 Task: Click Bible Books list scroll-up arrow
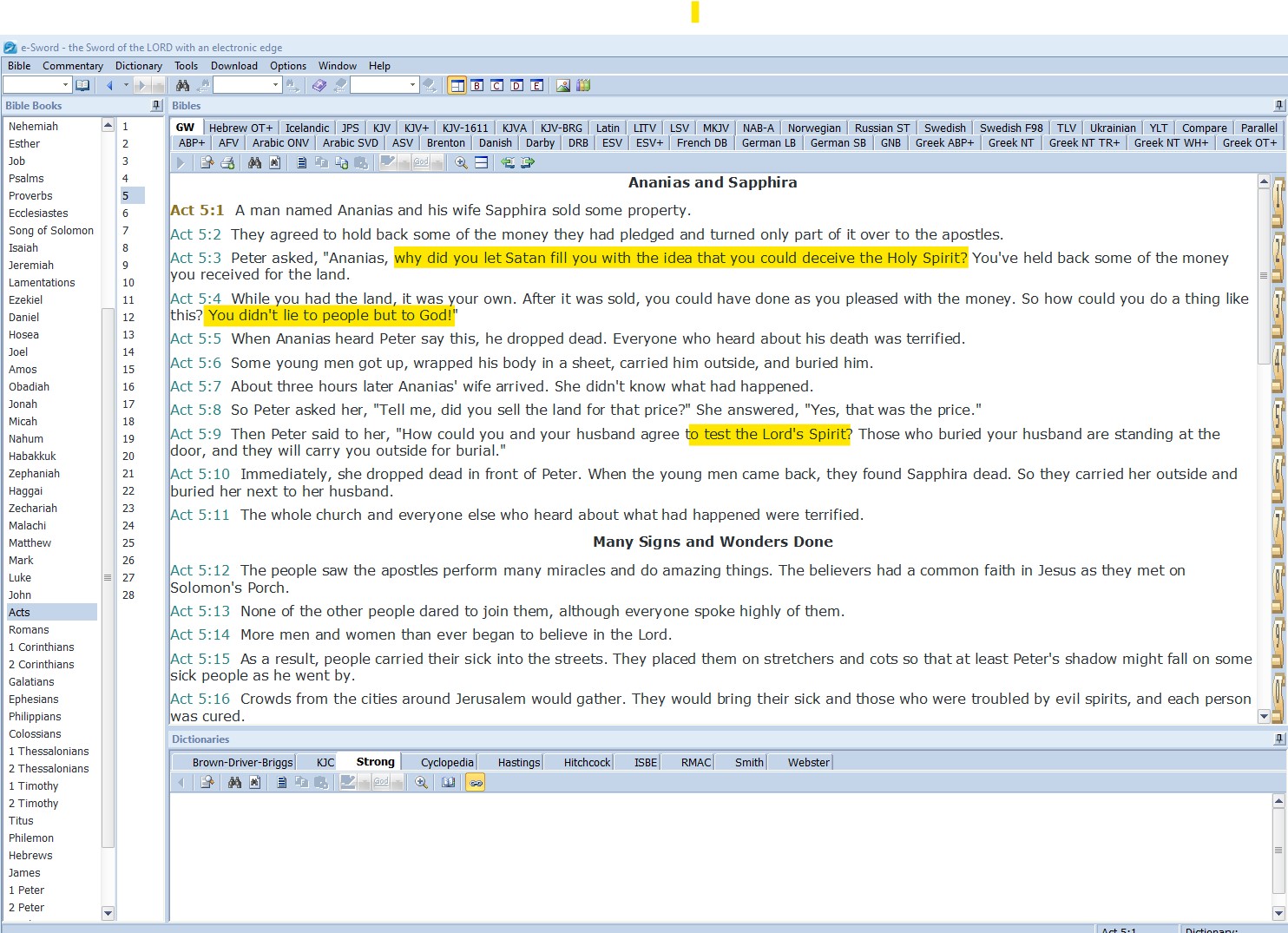pyautogui.click(x=108, y=125)
